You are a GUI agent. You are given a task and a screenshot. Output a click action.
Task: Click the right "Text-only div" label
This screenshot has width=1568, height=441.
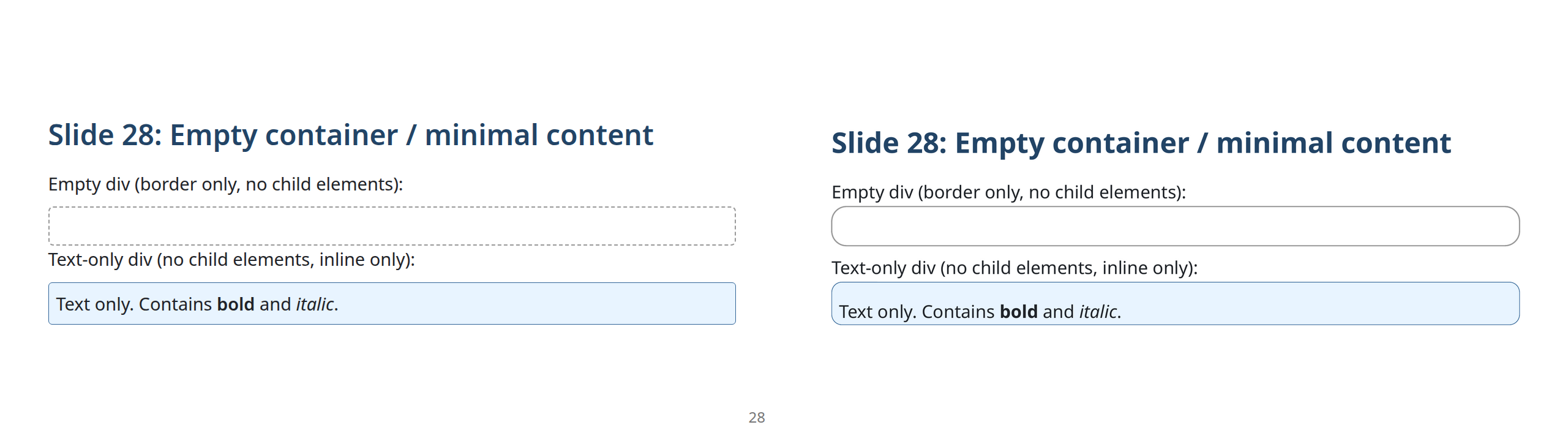pyautogui.click(x=1014, y=268)
